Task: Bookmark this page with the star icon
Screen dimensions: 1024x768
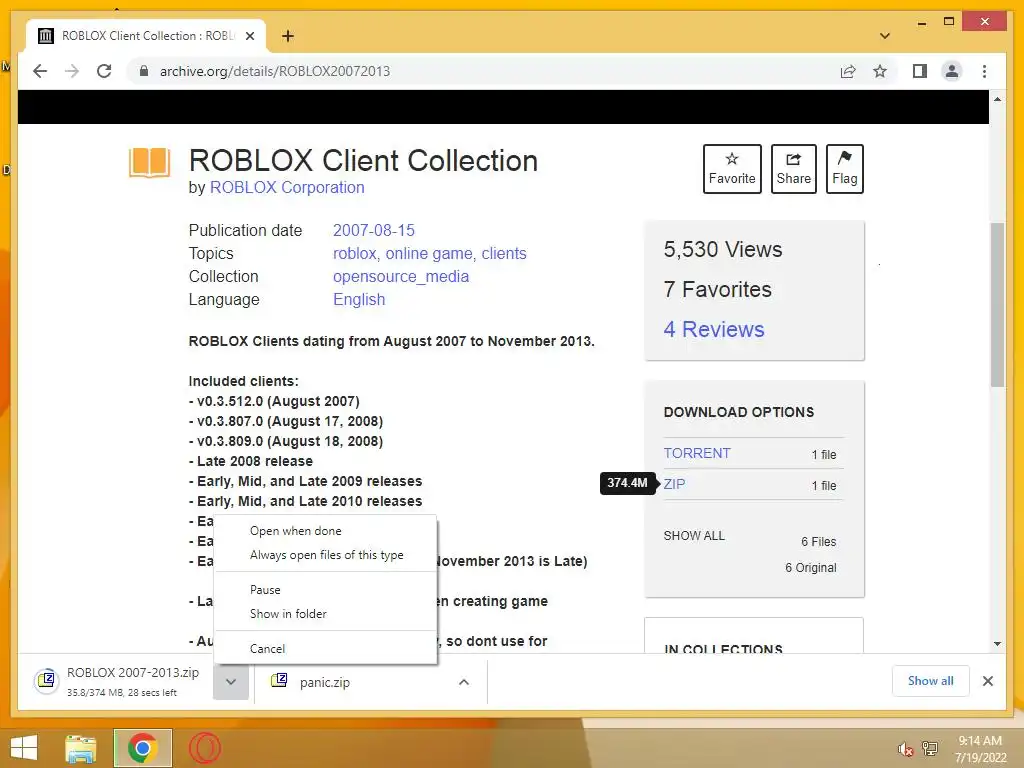Action: (x=880, y=71)
